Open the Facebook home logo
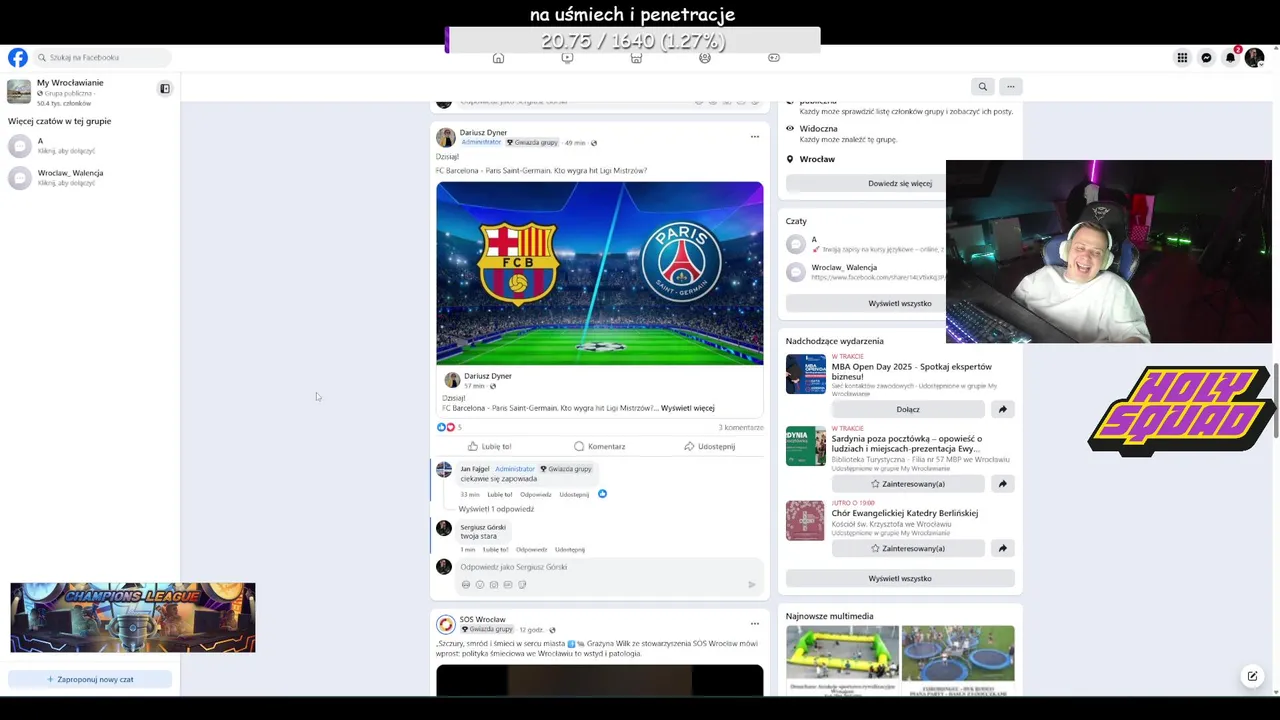The height and width of the screenshot is (720, 1280). coord(18,58)
